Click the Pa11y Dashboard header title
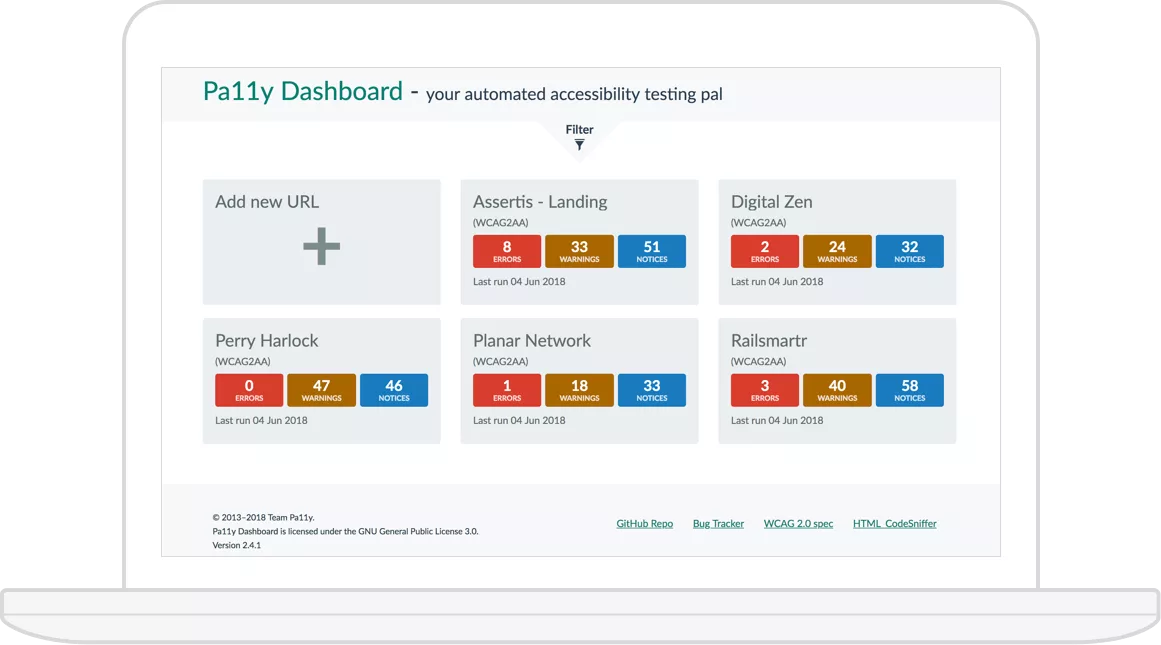 coord(302,92)
